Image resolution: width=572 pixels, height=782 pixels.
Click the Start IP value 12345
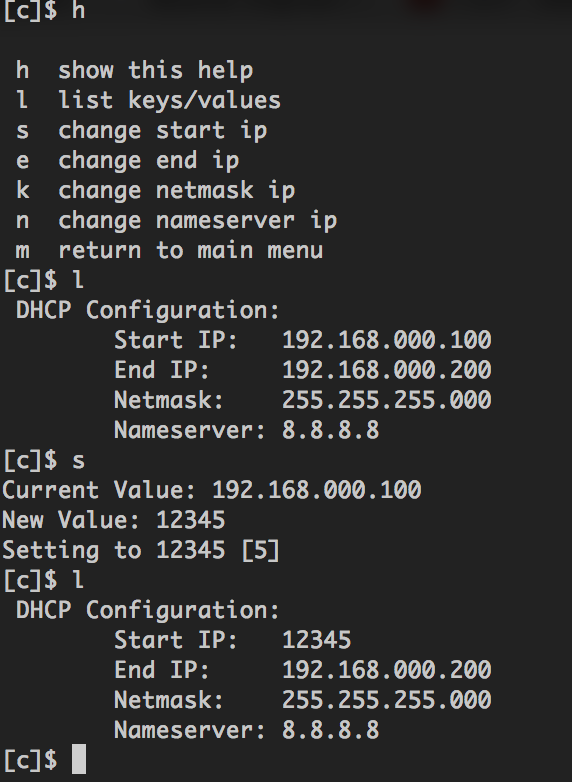(x=317, y=640)
